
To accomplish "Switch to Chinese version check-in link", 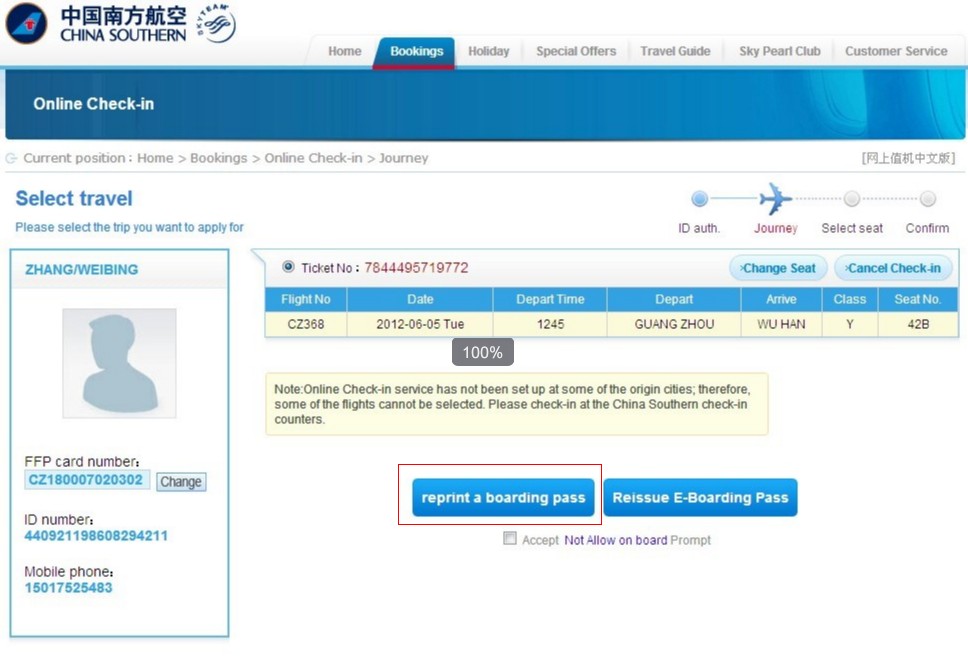I will click(x=908, y=158).
